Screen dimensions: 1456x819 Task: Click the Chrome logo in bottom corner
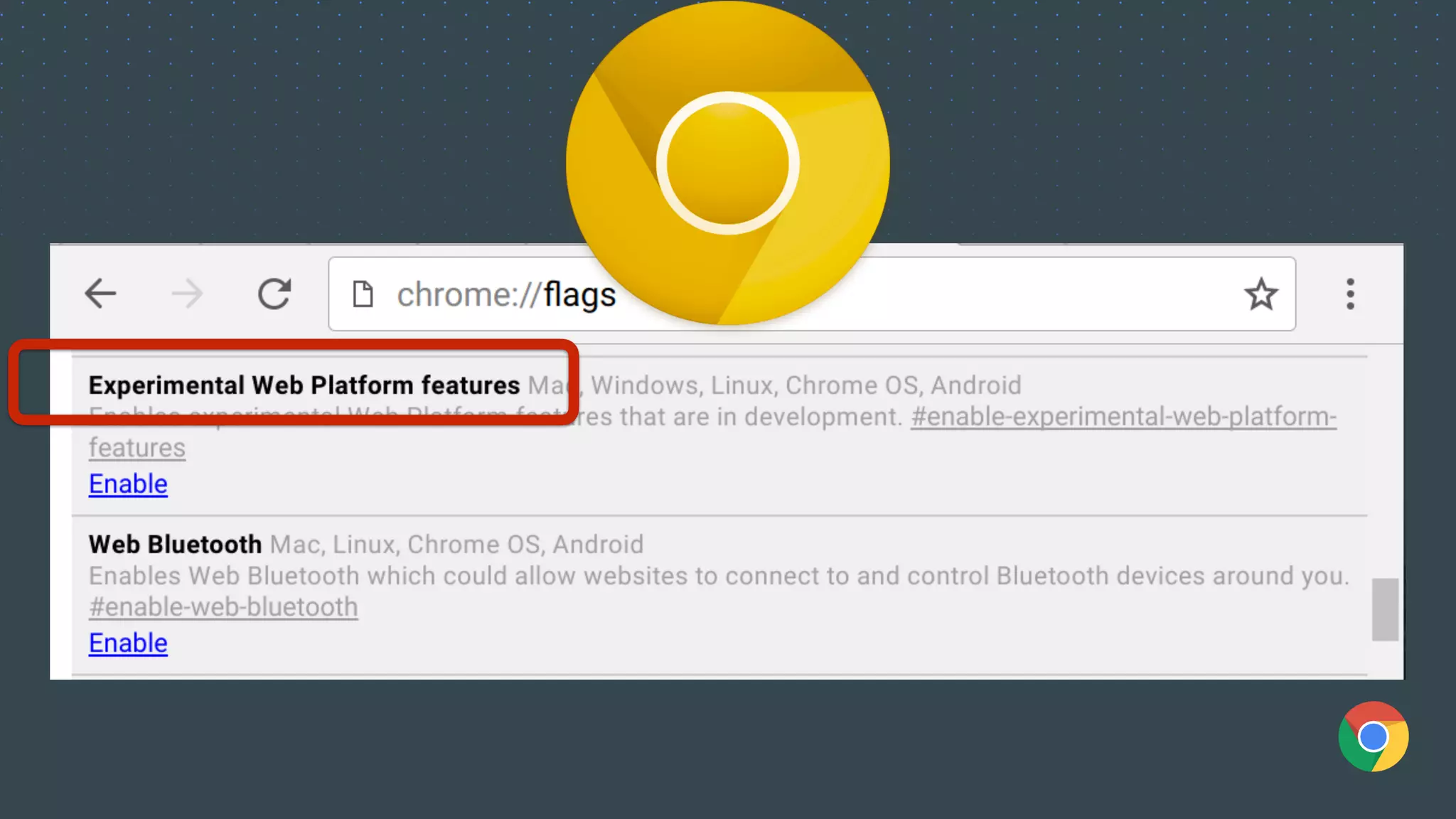[1373, 737]
